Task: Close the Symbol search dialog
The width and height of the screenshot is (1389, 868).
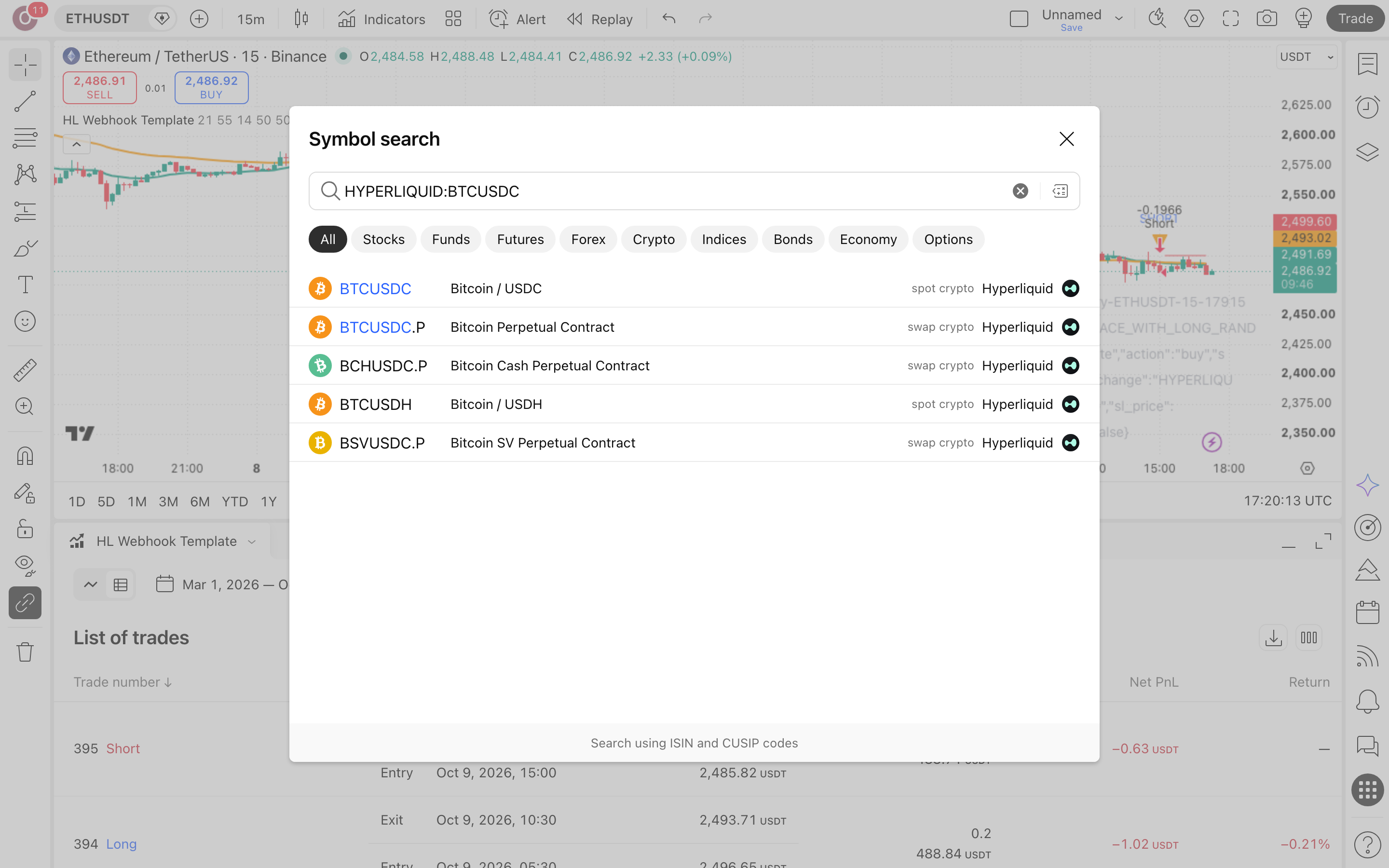Action: [x=1066, y=139]
